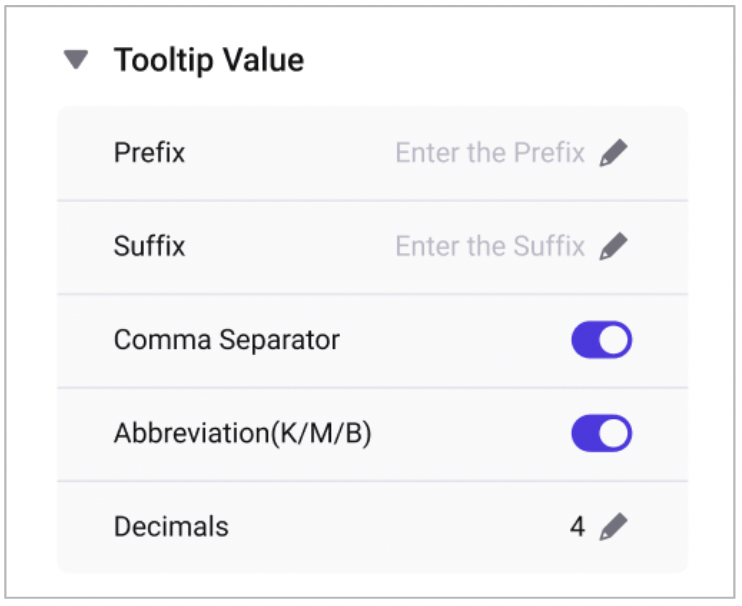Click the Abbreviation(K/M/B) label text
The image size is (742, 606).
click(x=243, y=434)
